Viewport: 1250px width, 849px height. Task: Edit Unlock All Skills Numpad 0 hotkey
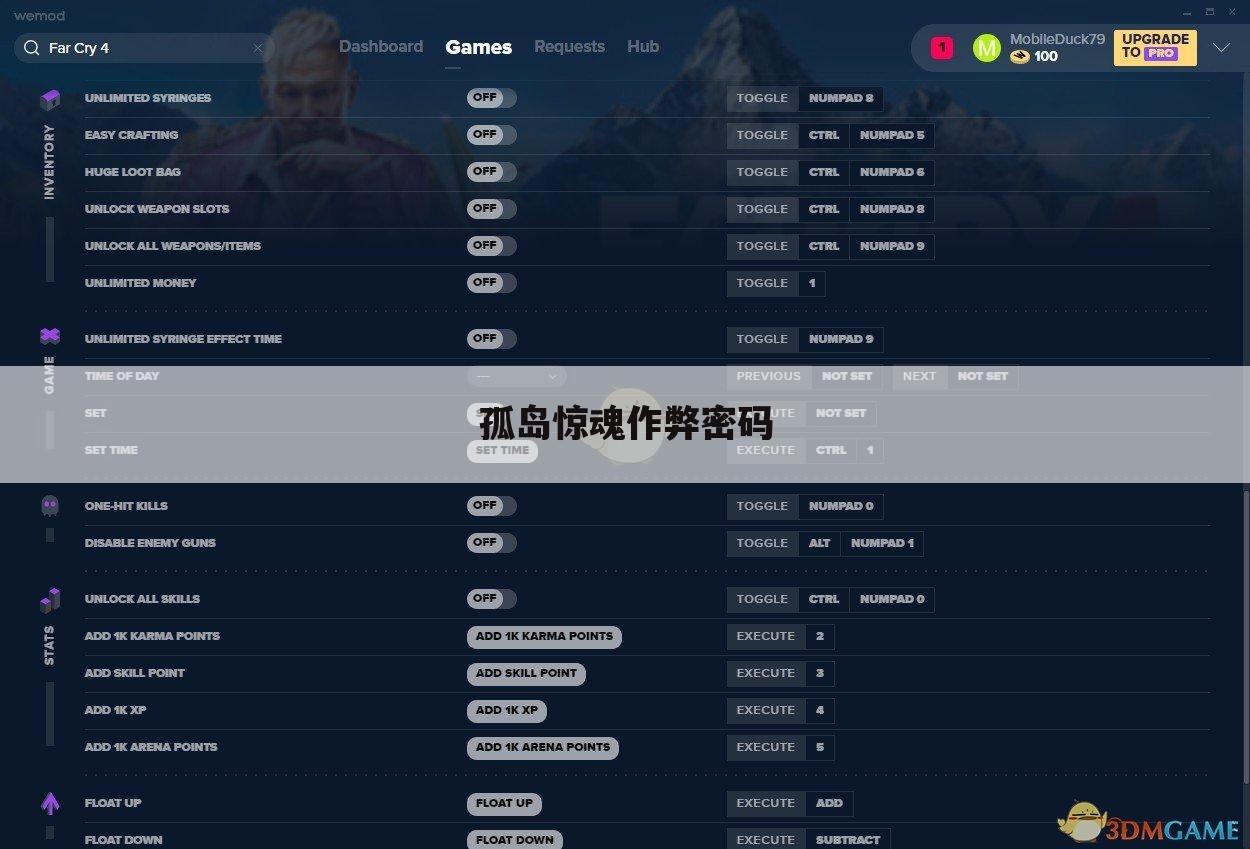tap(892, 599)
